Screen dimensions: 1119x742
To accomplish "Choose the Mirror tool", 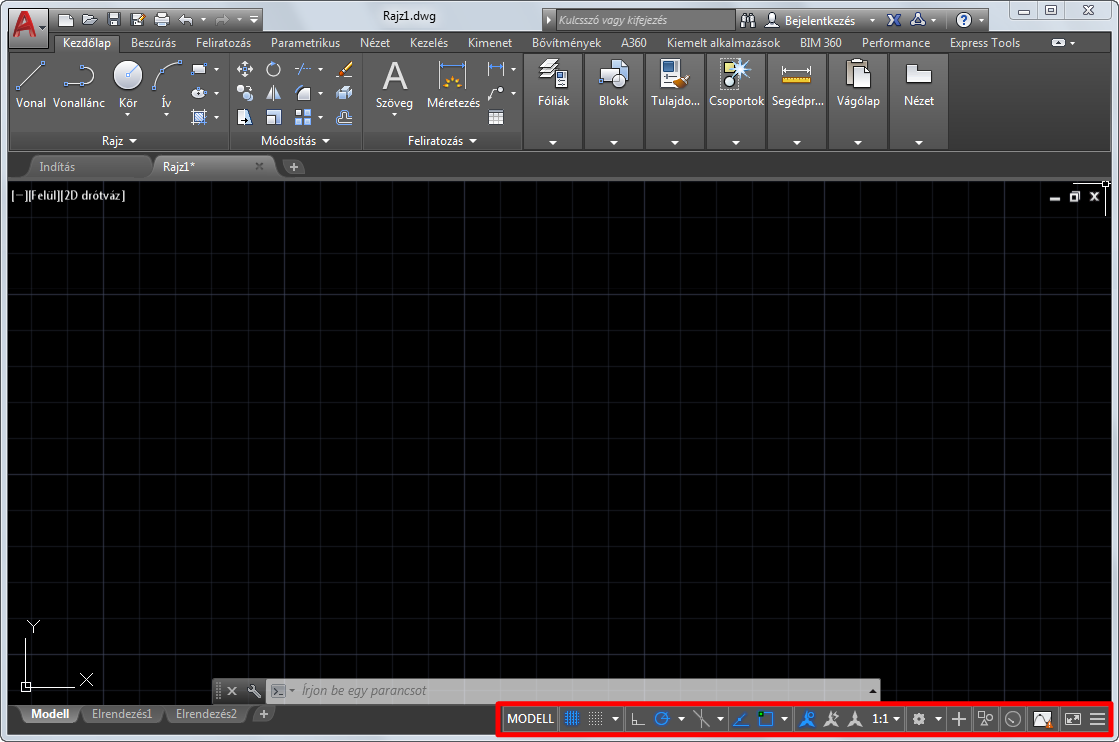I will pos(273,93).
